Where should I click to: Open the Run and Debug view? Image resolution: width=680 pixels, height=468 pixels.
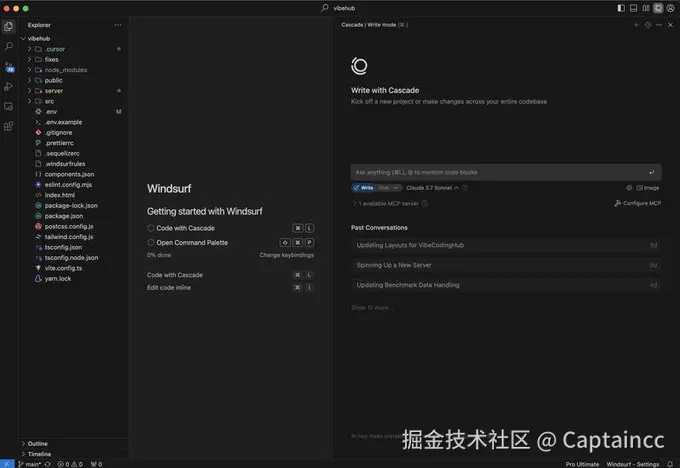8,86
